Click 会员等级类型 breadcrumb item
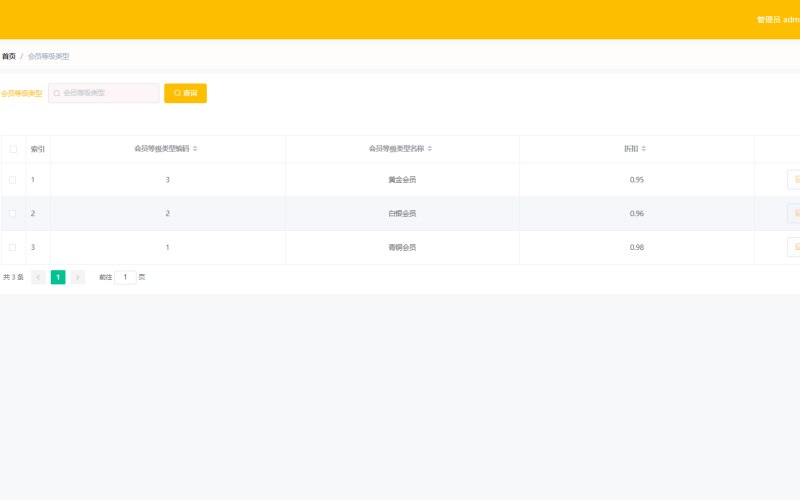Viewport: 800px width, 500px height. click(x=48, y=56)
